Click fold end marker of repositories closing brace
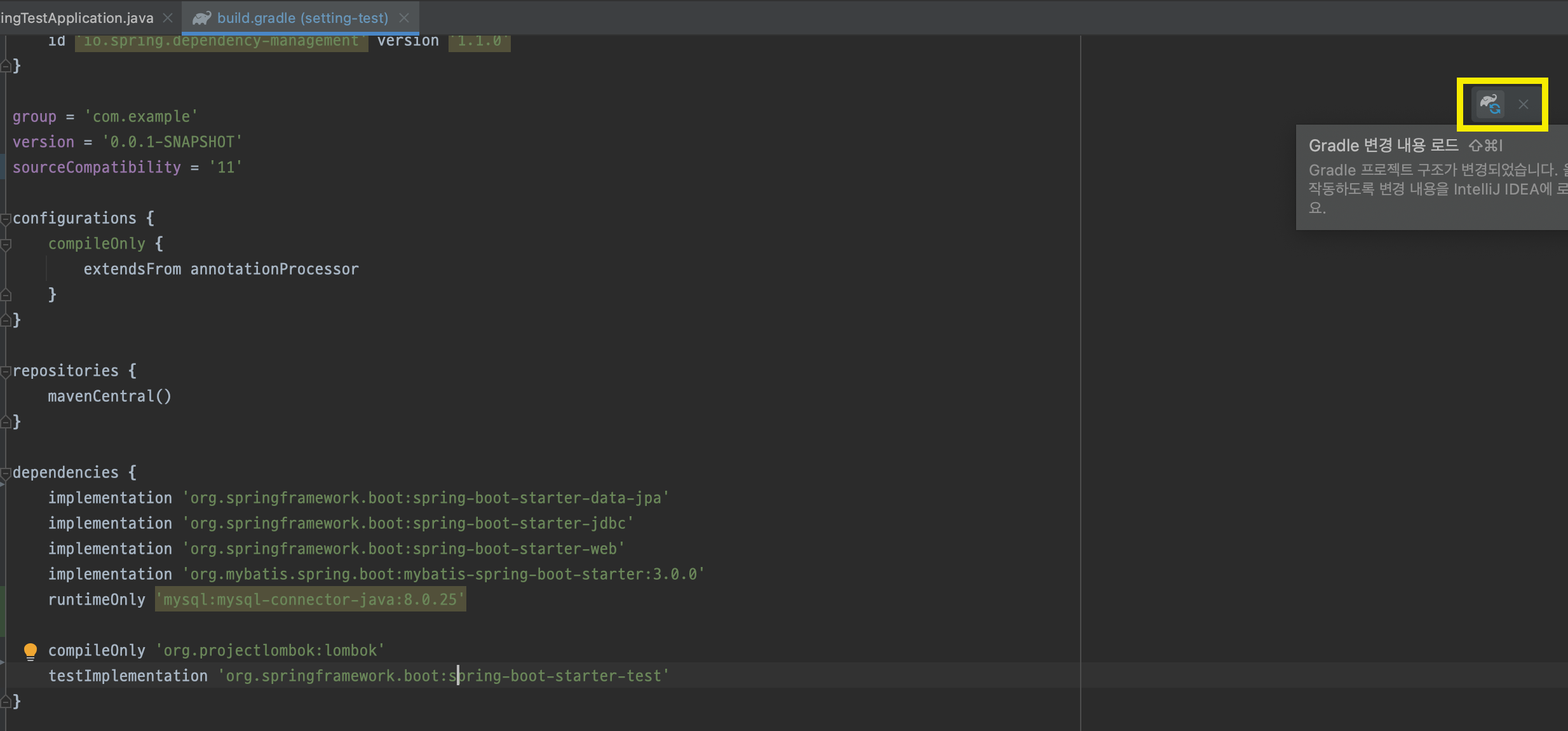1568x731 pixels. click(6, 422)
